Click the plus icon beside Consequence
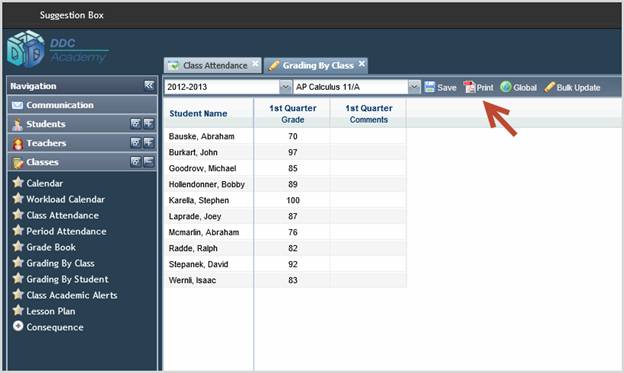The image size is (624, 373). pos(18,326)
